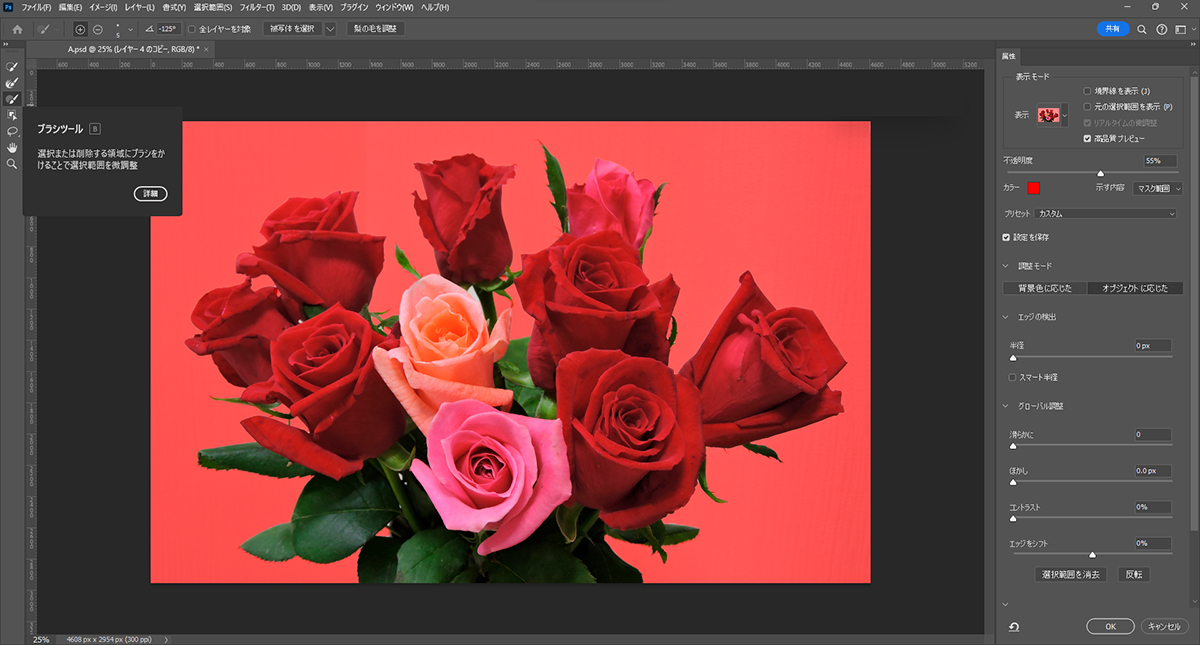Click the red カラー overlay swatch
Screen dimensions: 1200x645
pyautogui.click(x=1034, y=188)
